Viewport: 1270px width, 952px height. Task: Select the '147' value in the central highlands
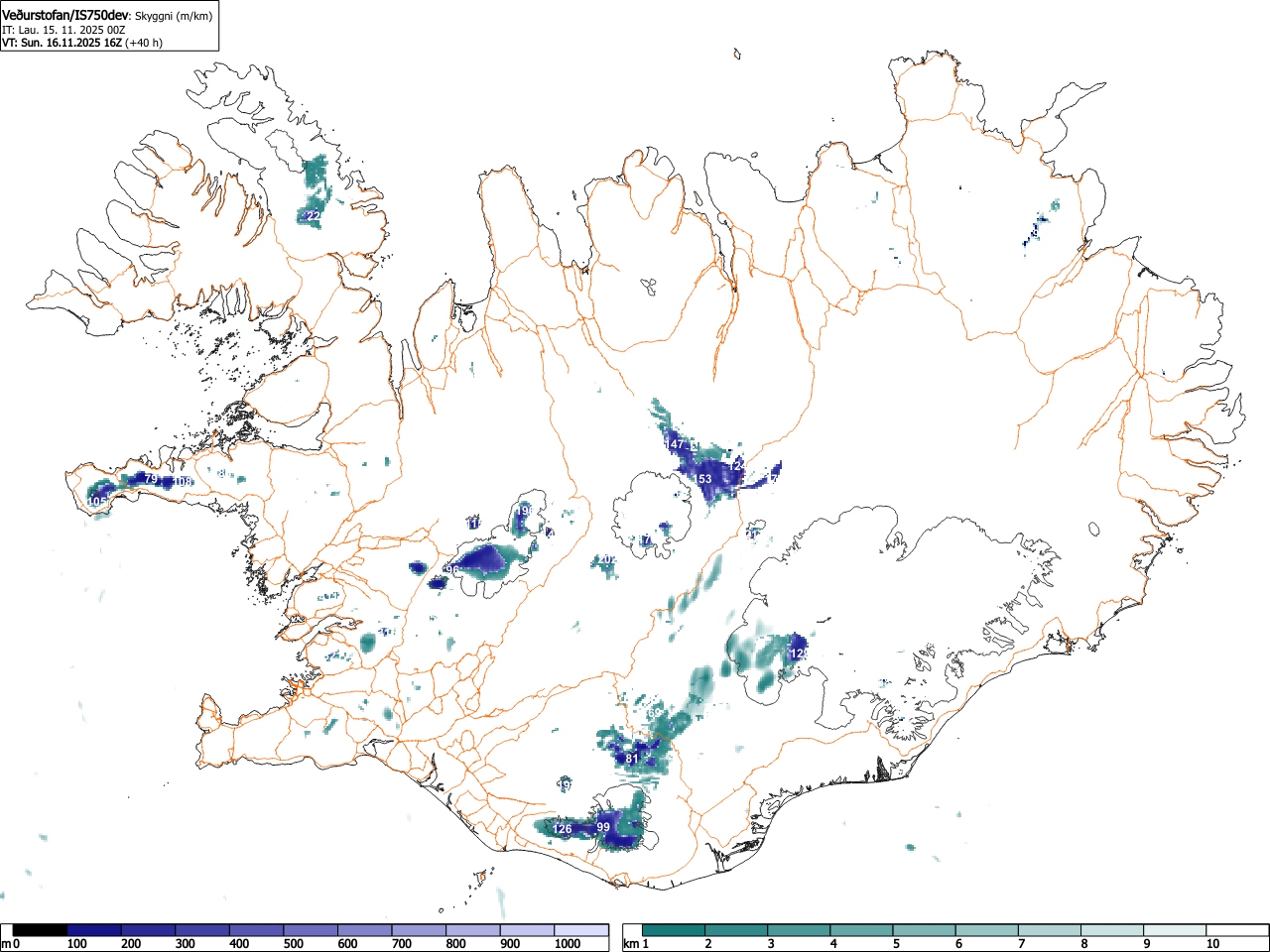pyautogui.click(x=675, y=444)
